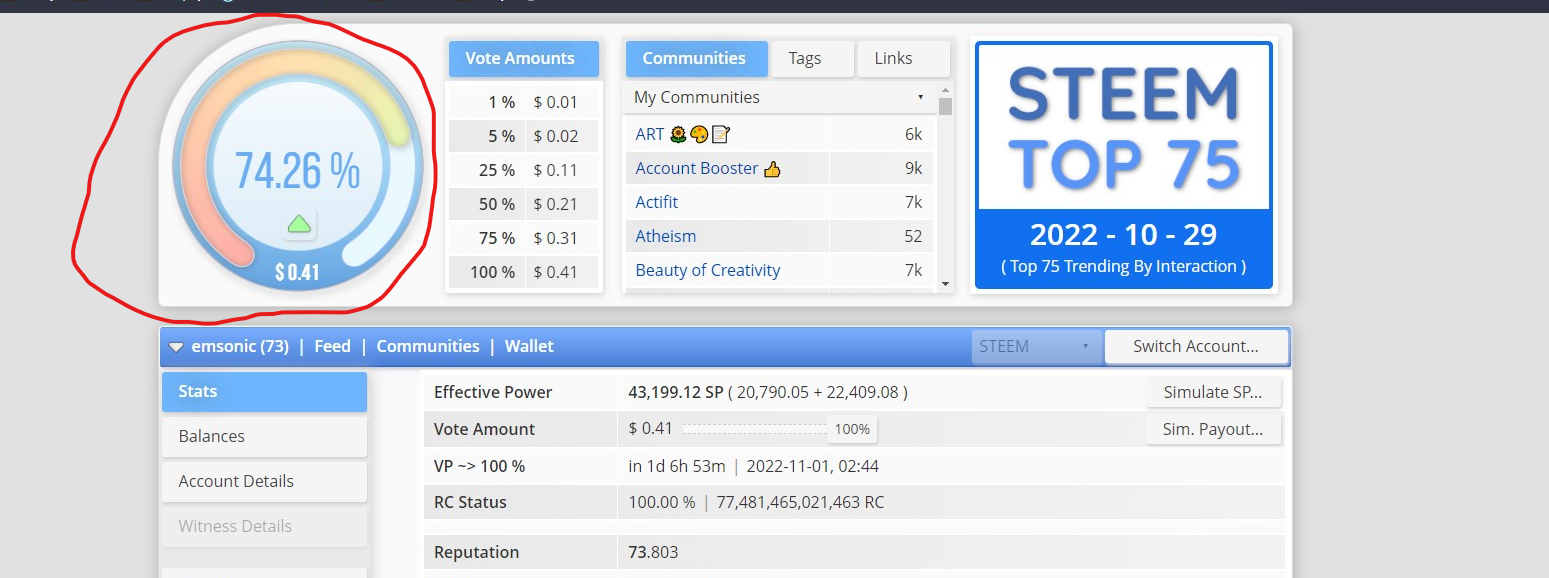Open the Sim. Payout button
The height and width of the screenshot is (578, 1549).
pos(1213,429)
